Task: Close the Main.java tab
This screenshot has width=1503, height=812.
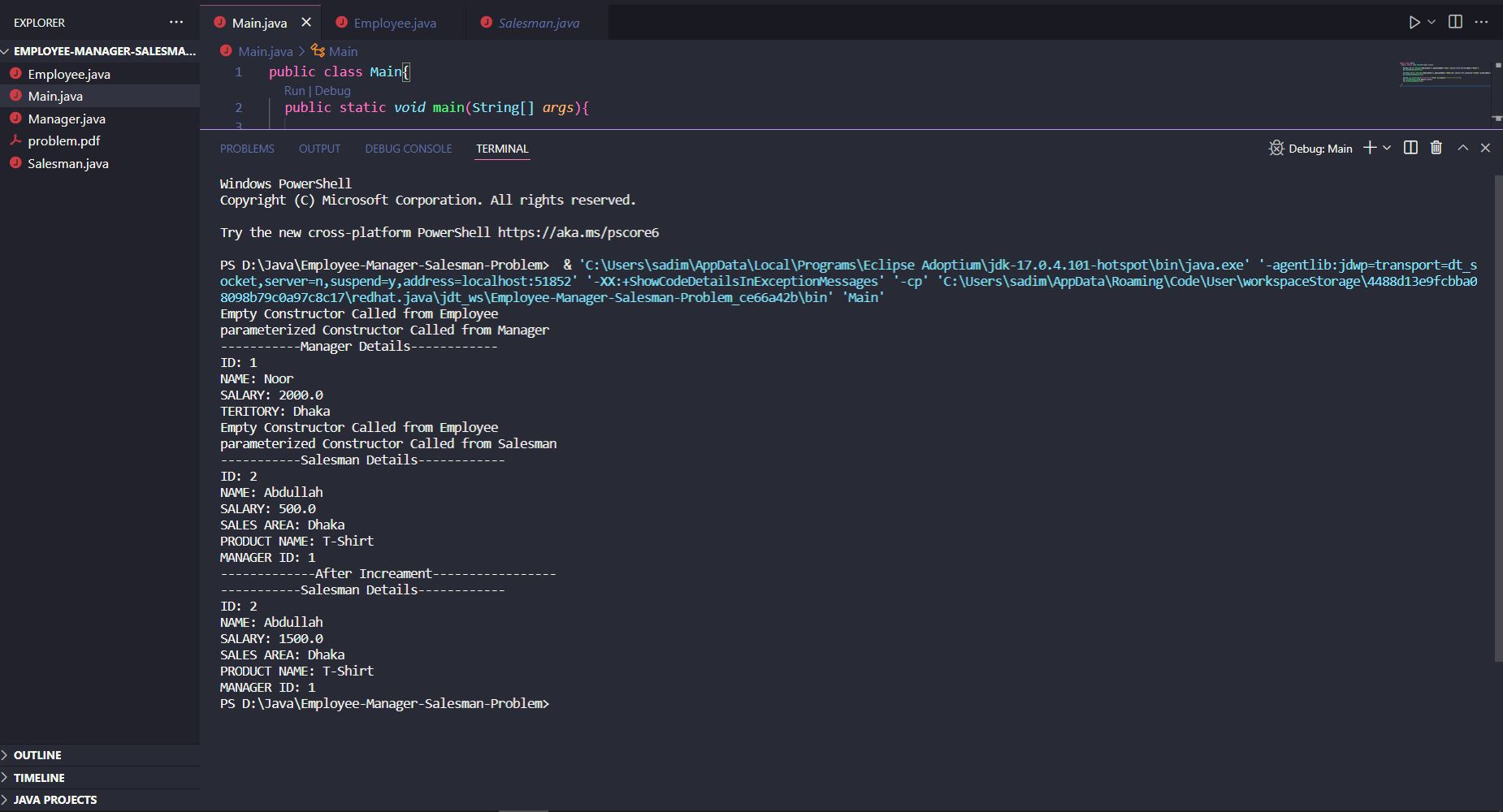Action: click(x=306, y=23)
